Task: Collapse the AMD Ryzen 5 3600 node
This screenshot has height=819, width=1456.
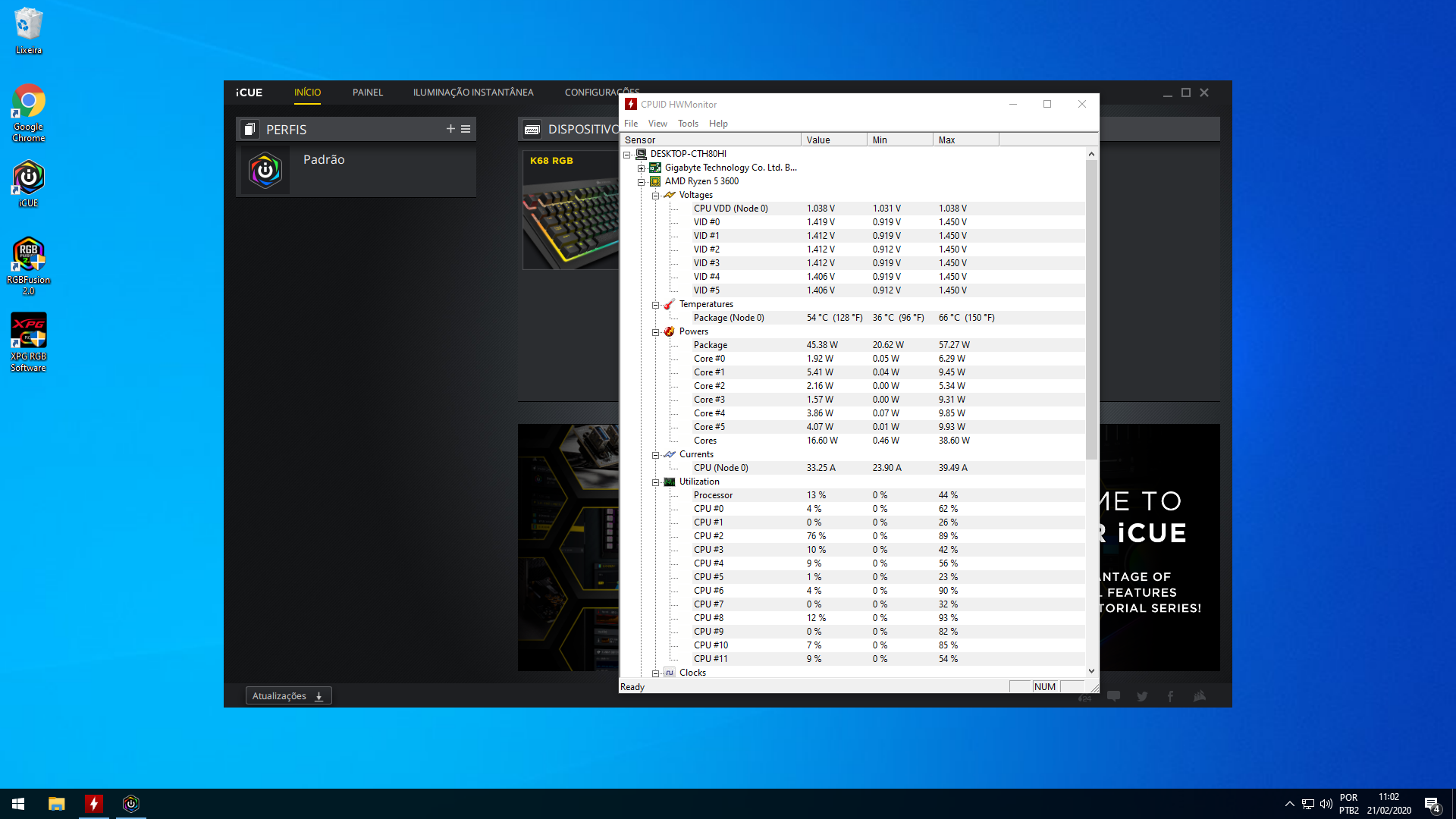Action: click(x=642, y=182)
